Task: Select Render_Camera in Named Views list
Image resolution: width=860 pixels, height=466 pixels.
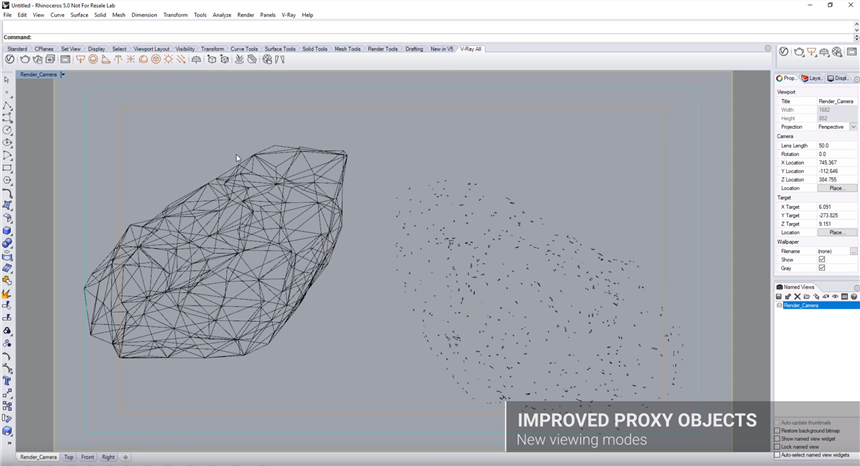Action: [x=801, y=306]
